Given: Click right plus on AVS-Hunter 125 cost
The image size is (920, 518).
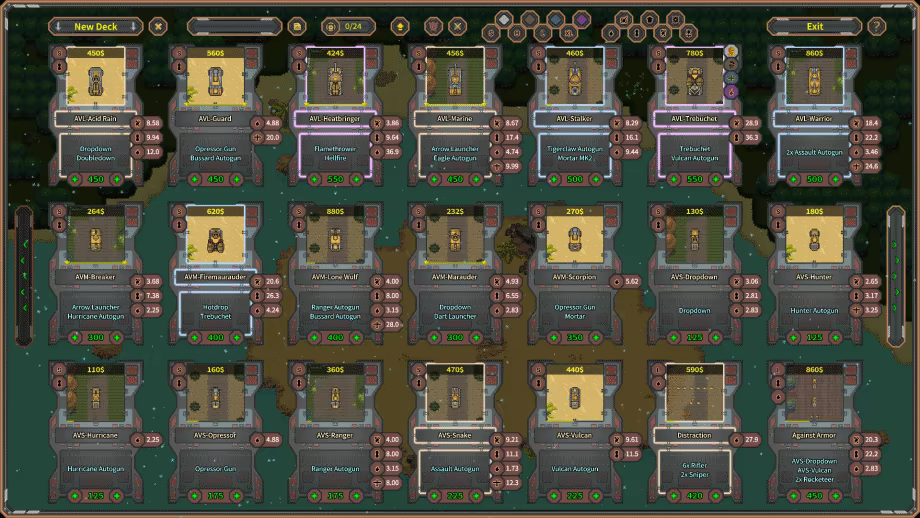Looking at the screenshot, I should tap(836, 337).
